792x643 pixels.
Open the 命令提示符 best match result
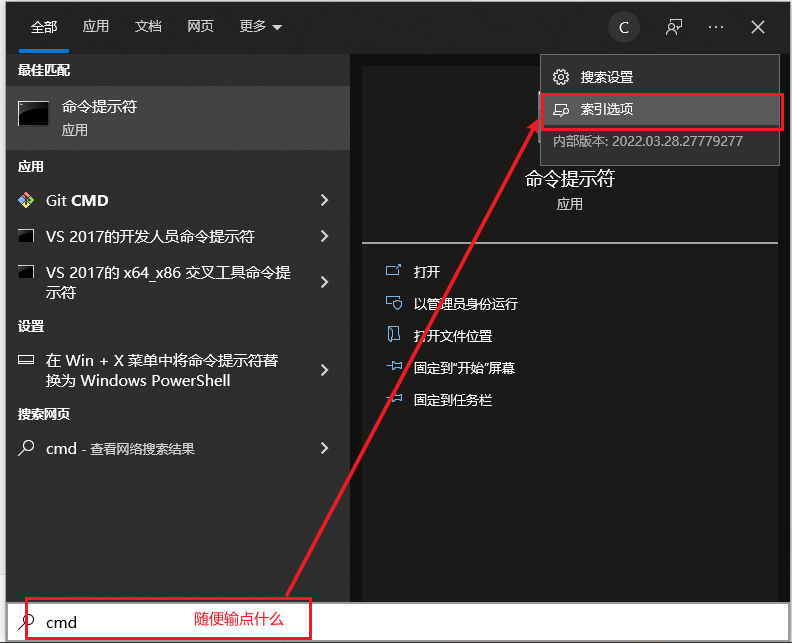(x=178, y=118)
